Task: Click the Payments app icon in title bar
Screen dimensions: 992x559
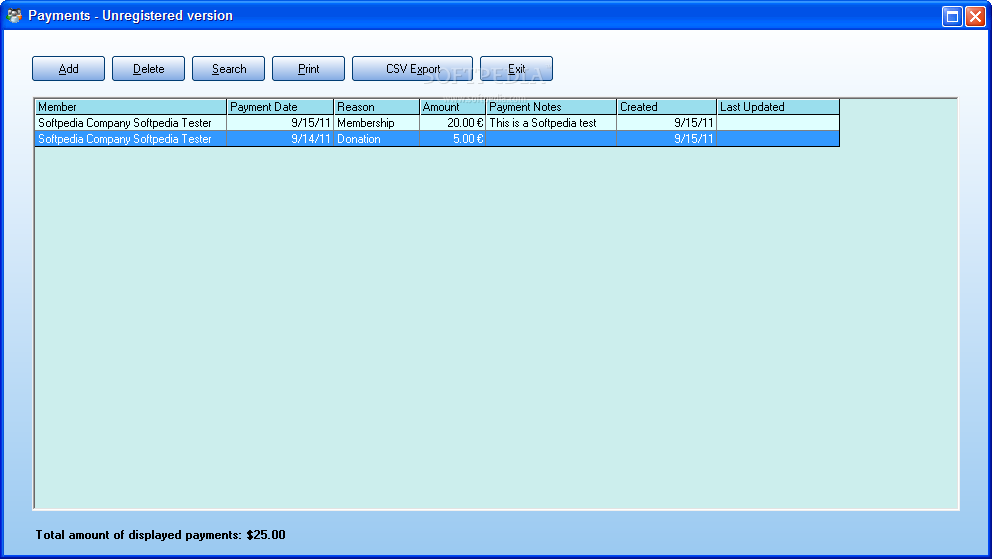Action: 14,16
